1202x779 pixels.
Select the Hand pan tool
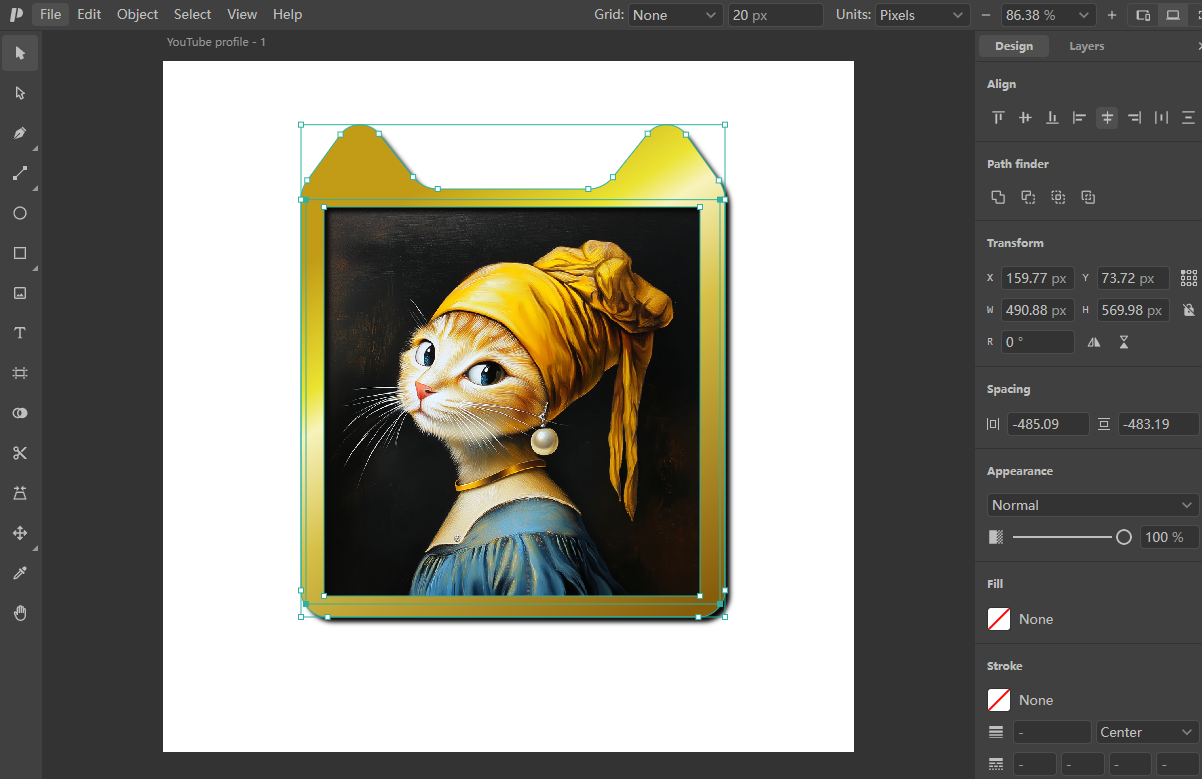(20, 613)
